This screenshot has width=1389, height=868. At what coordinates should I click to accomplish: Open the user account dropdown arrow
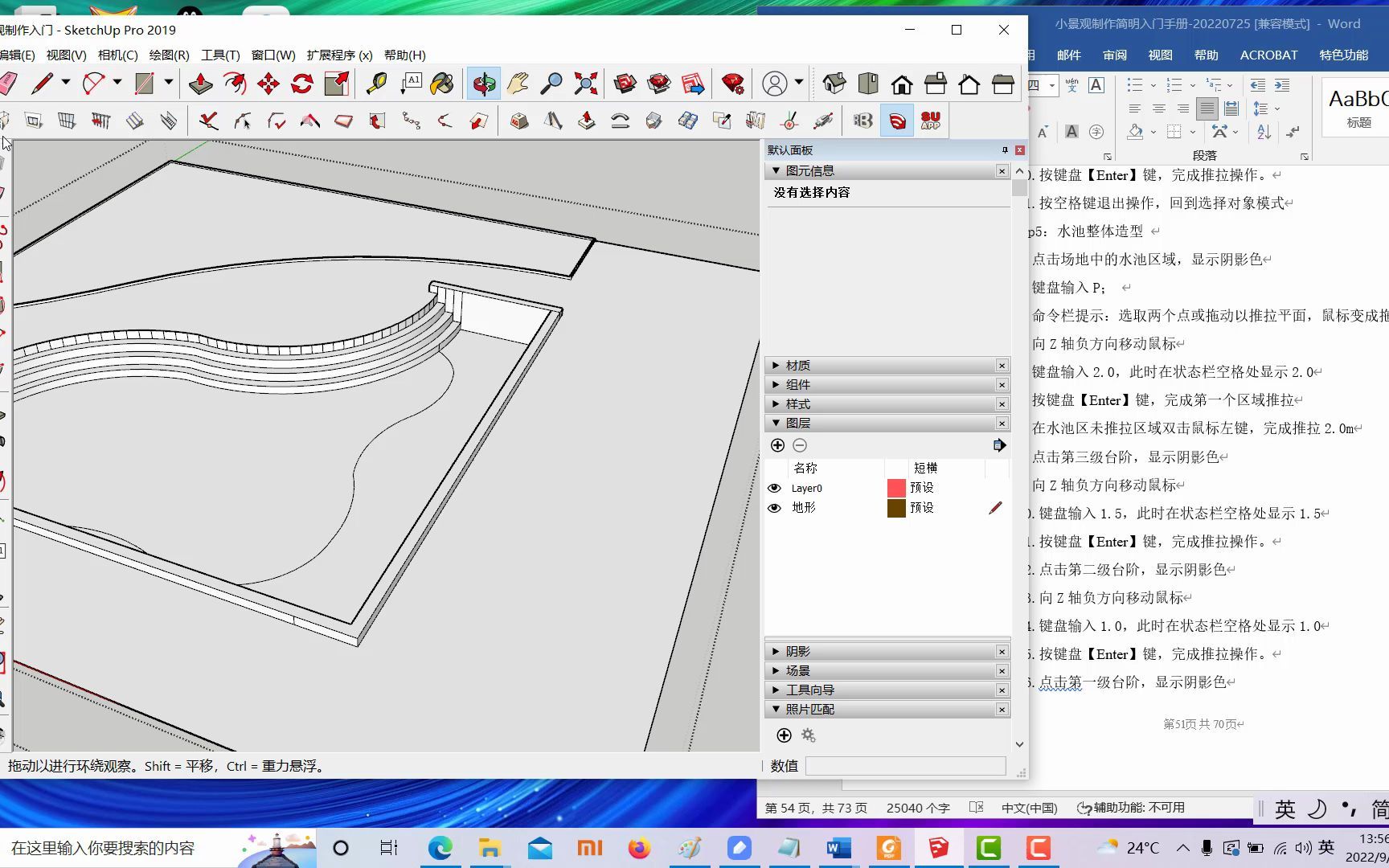point(798,82)
